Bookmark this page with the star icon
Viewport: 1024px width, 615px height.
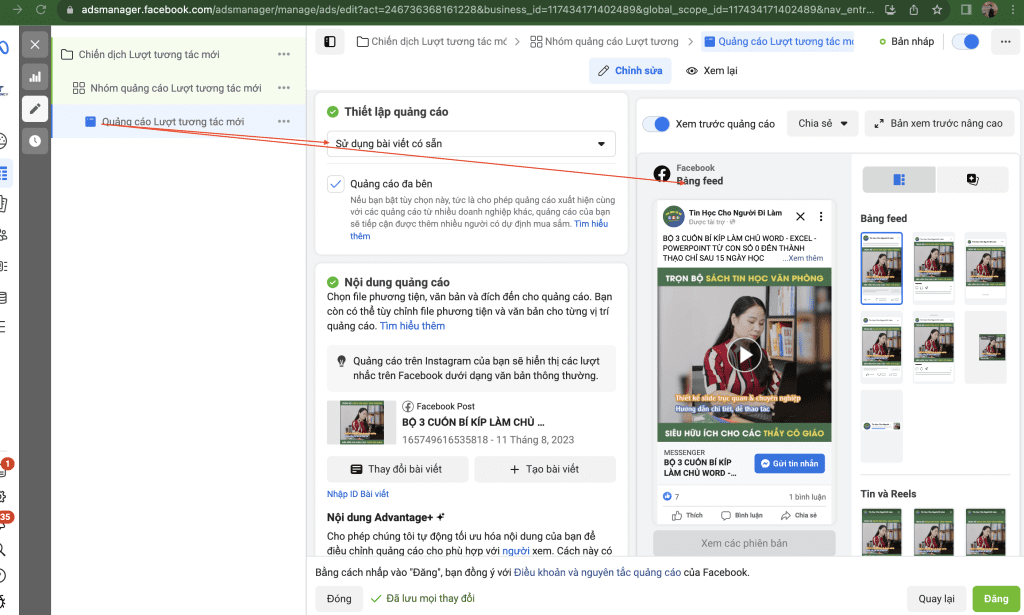[x=937, y=10]
